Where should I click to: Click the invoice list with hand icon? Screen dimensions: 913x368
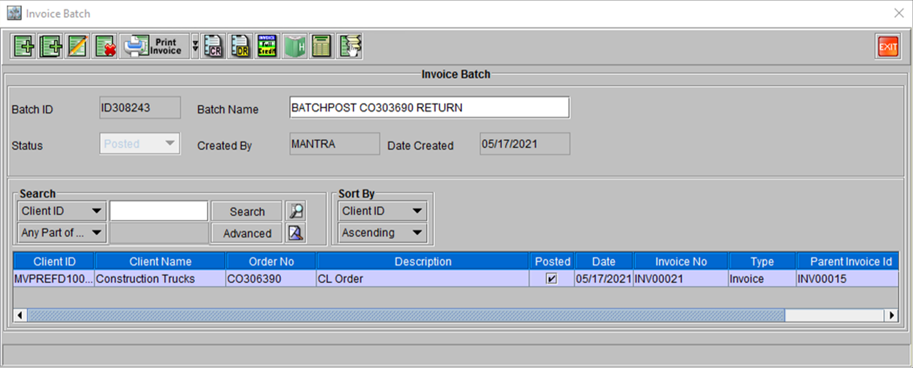tap(351, 46)
